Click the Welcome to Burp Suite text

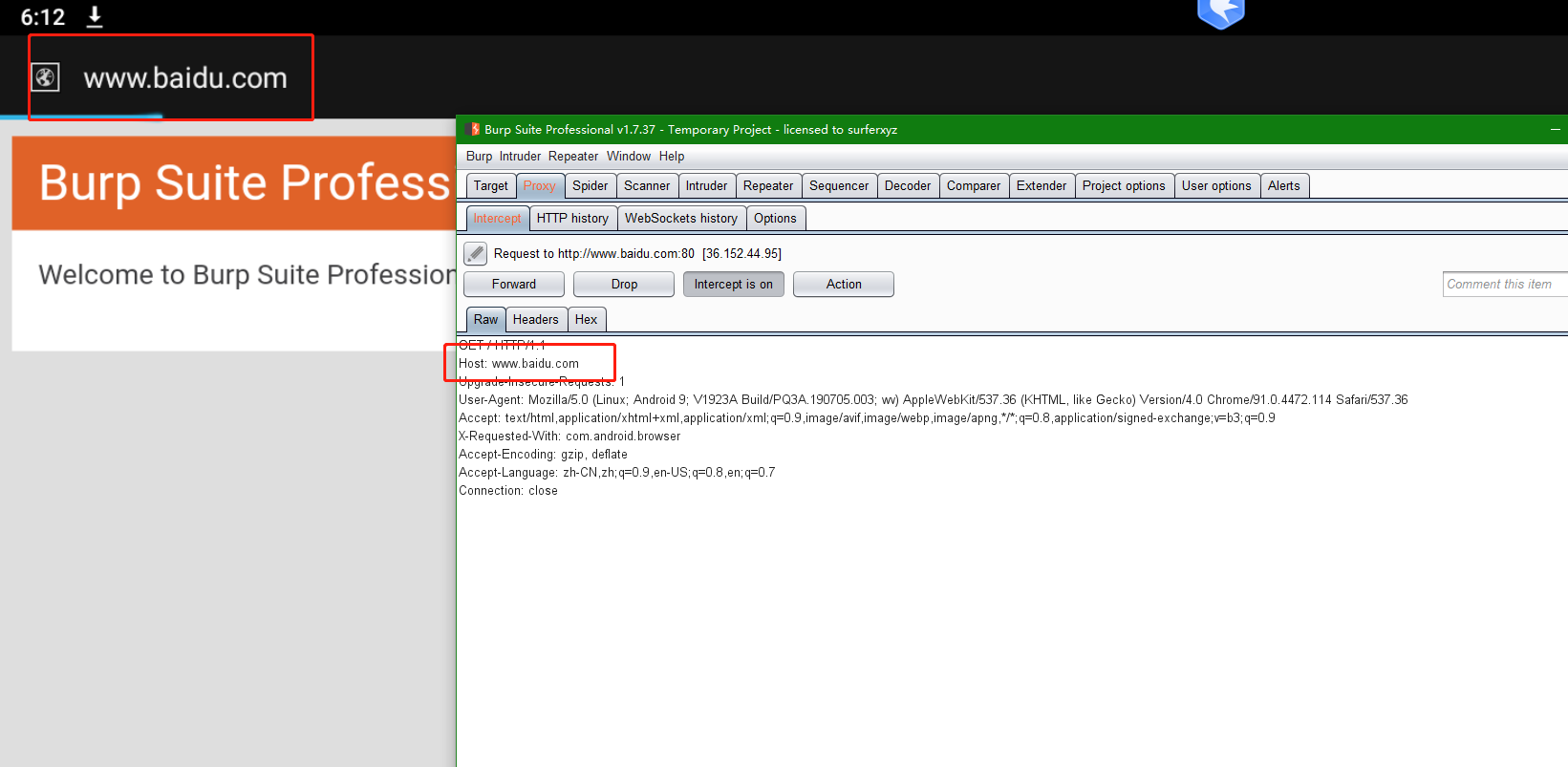pyautogui.click(x=247, y=275)
